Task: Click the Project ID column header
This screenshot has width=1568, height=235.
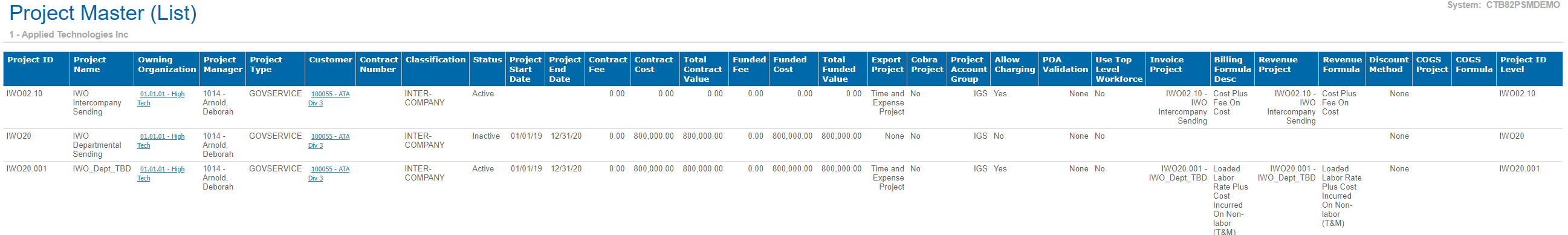Action: [30, 60]
